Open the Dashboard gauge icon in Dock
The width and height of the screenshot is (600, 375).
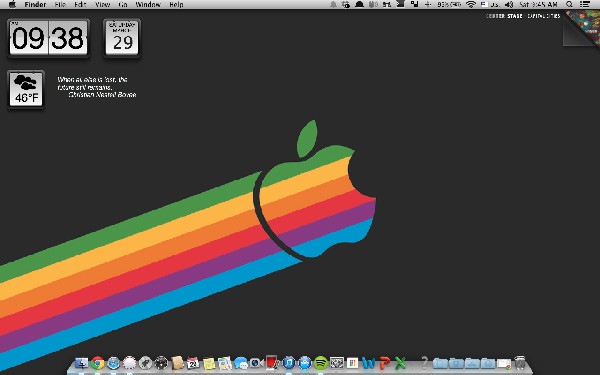[161, 362]
